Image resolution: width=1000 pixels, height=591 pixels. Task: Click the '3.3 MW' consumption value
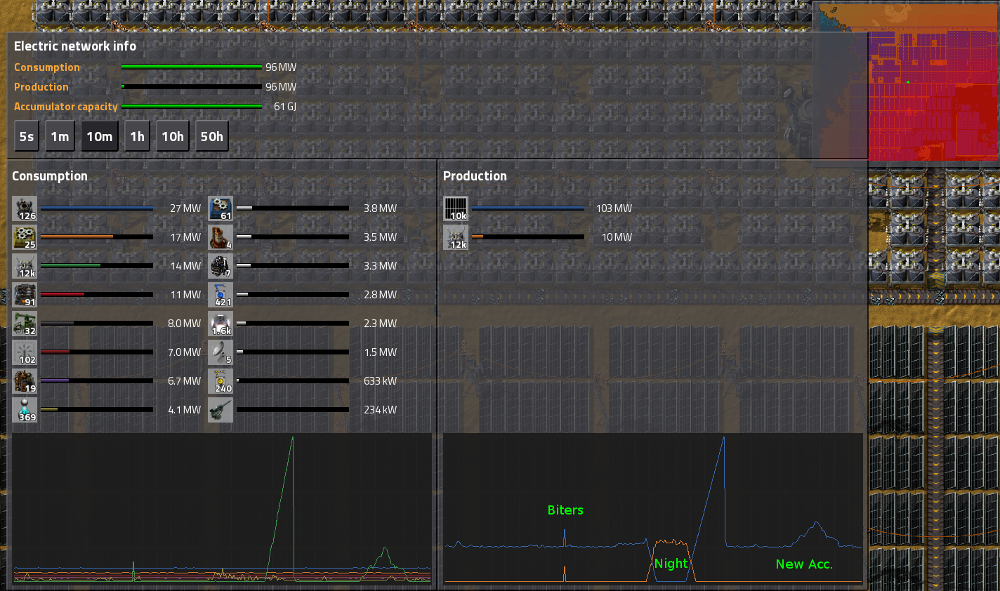(x=380, y=266)
